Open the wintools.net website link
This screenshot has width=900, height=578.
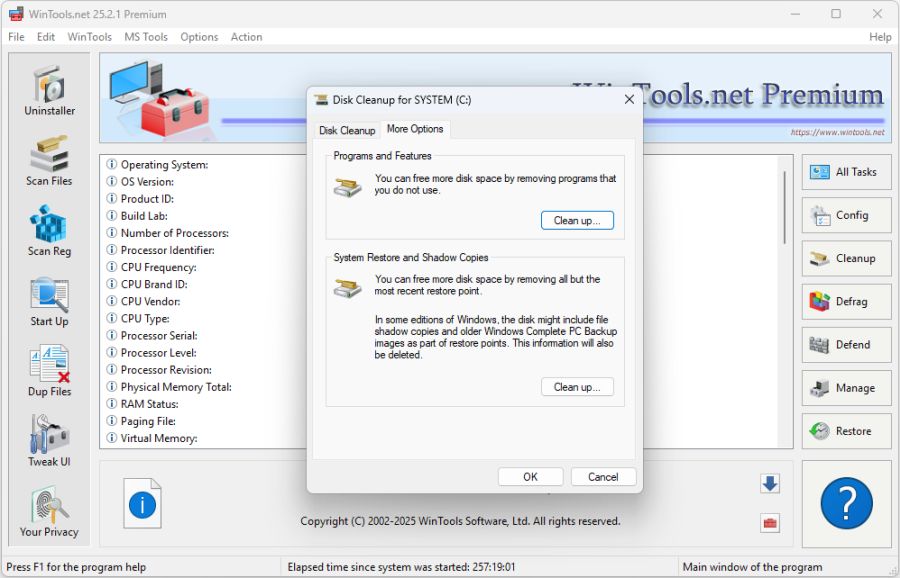tap(838, 131)
